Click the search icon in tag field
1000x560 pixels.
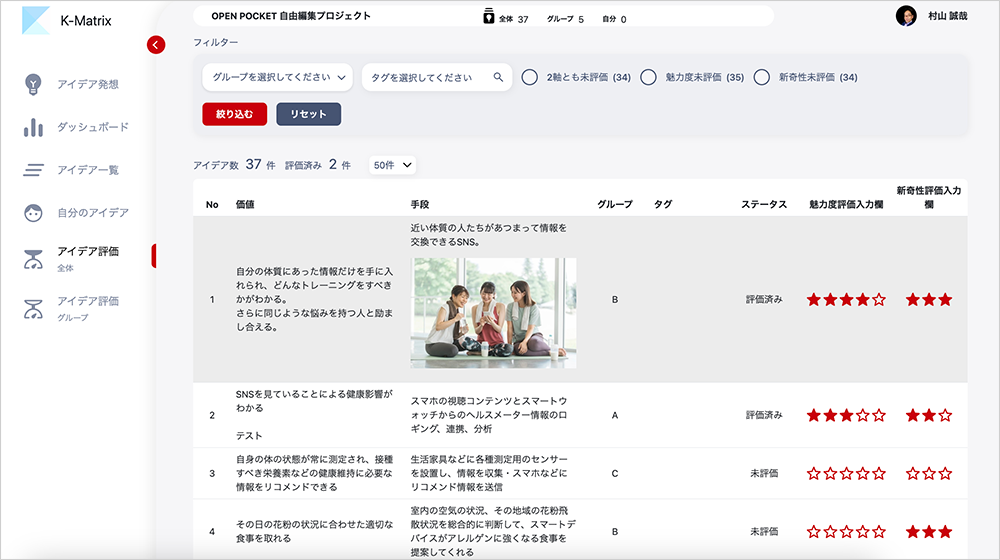(x=498, y=77)
